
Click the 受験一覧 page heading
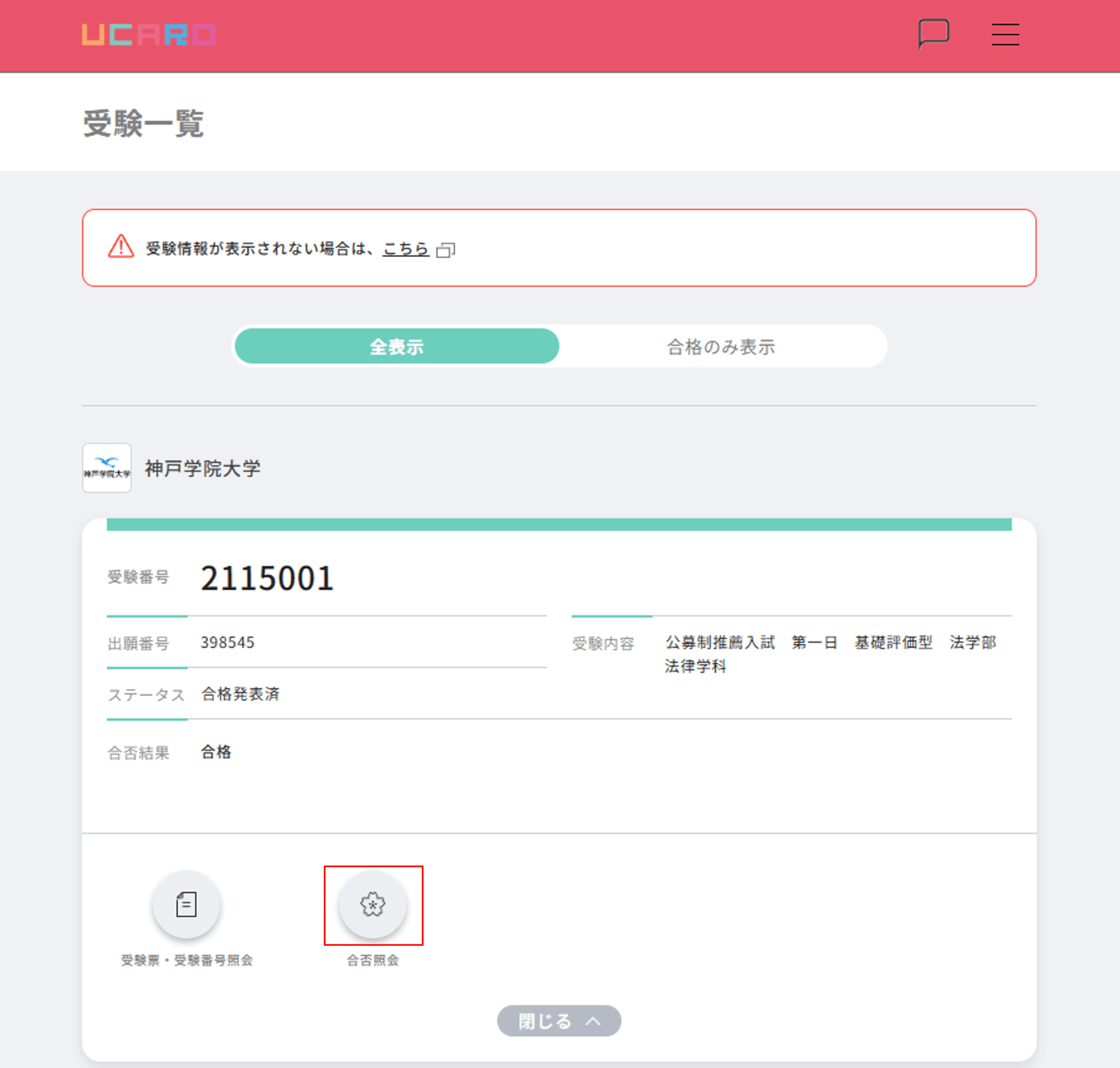point(143,123)
